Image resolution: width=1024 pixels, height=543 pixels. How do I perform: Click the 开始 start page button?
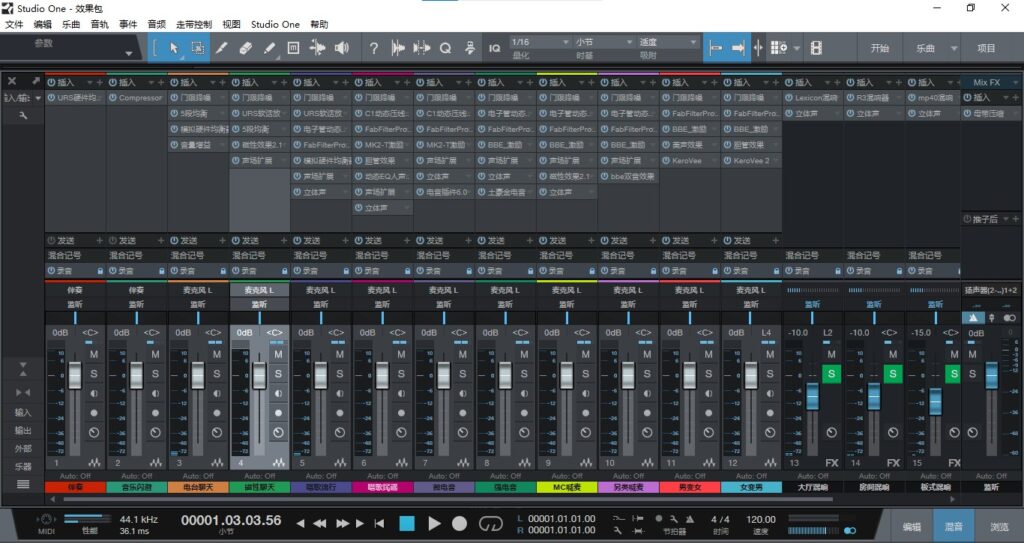[x=879, y=48]
